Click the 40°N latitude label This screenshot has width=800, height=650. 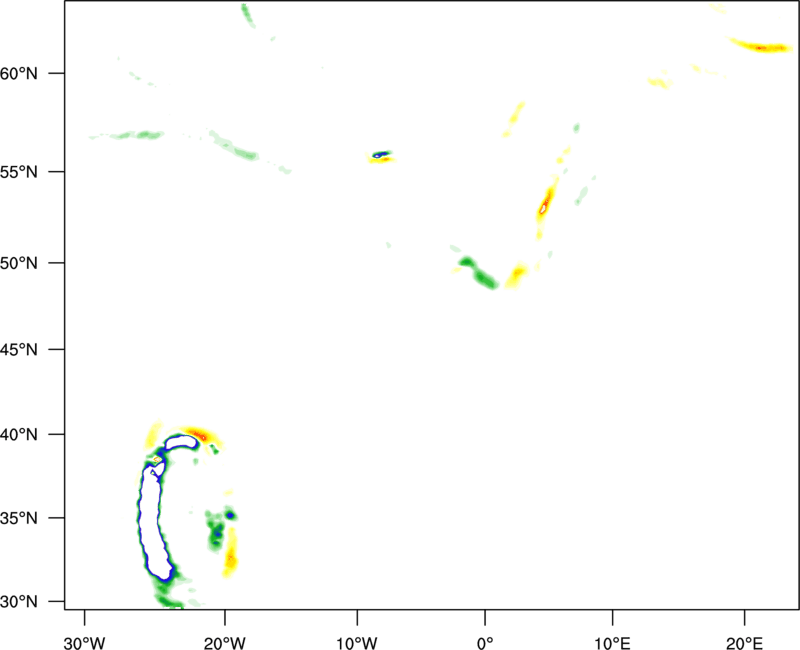point(19,435)
